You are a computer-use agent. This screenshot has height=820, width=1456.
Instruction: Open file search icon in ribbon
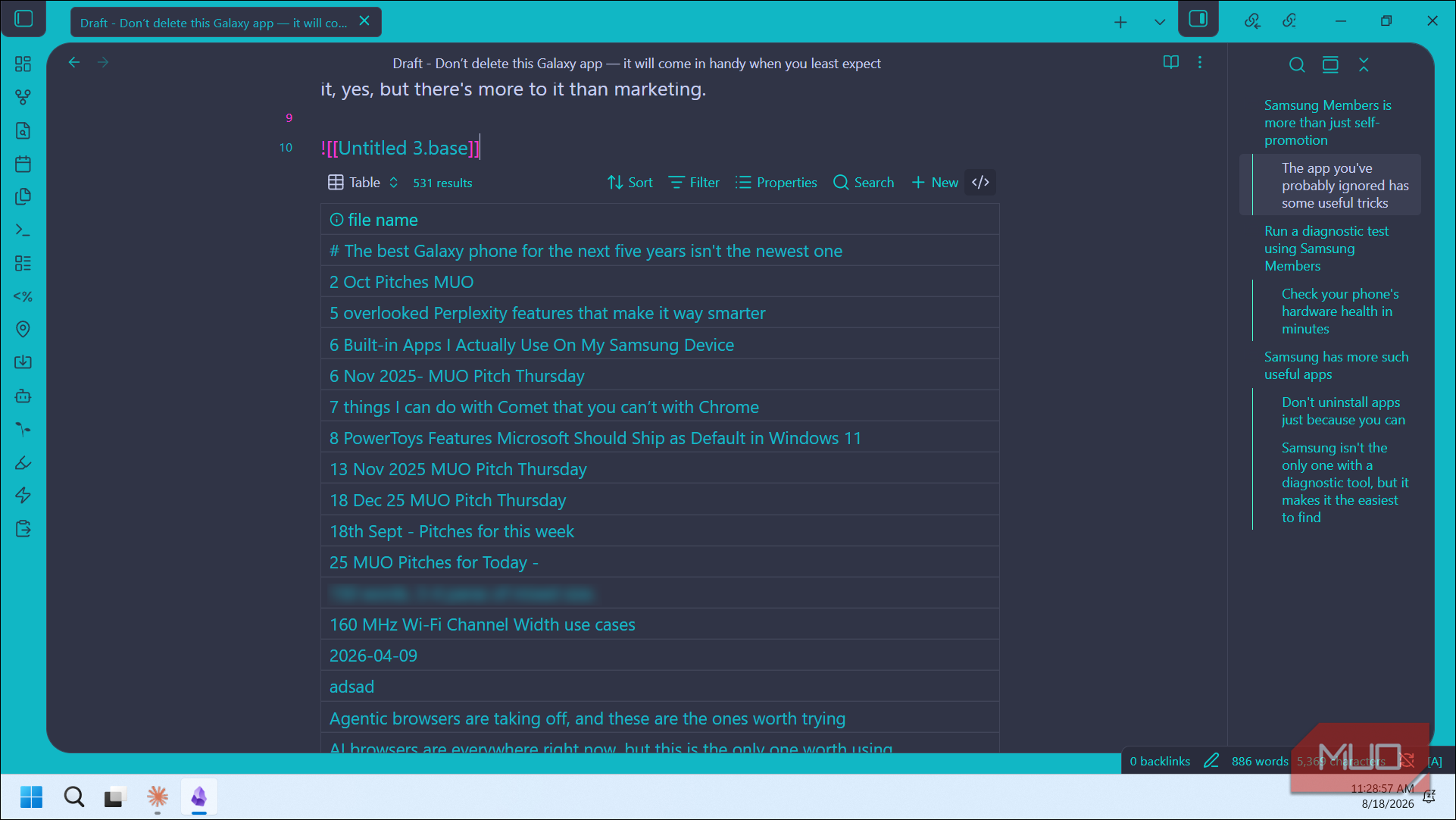tap(23, 130)
